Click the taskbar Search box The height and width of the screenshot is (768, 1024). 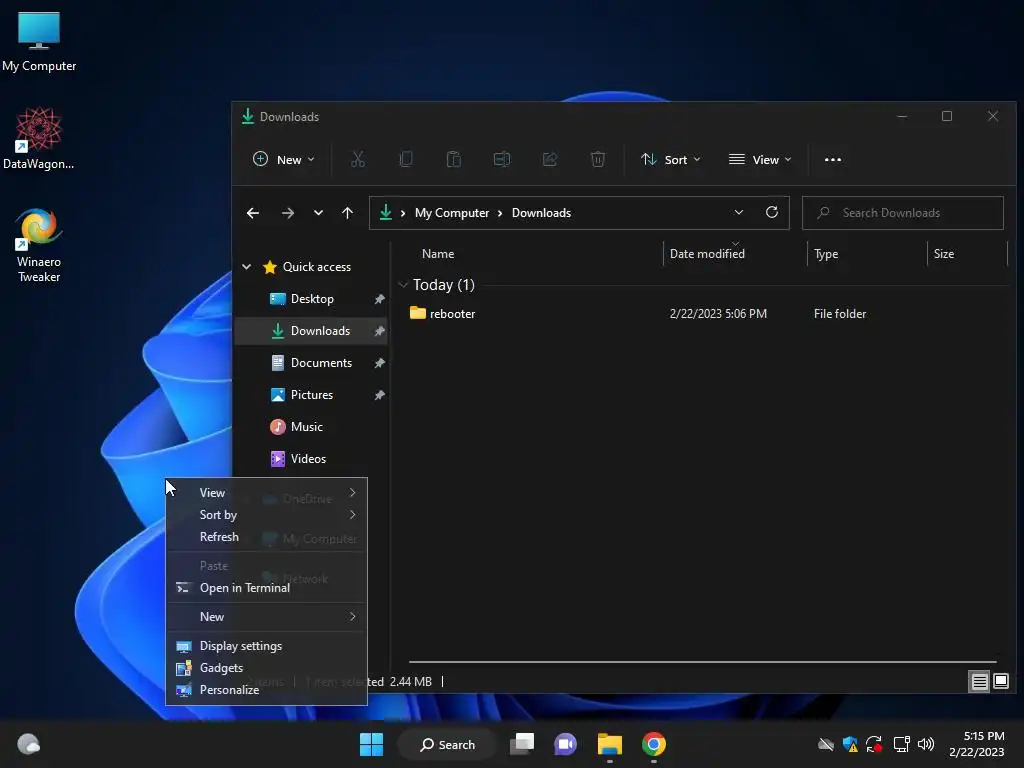coord(448,744)
